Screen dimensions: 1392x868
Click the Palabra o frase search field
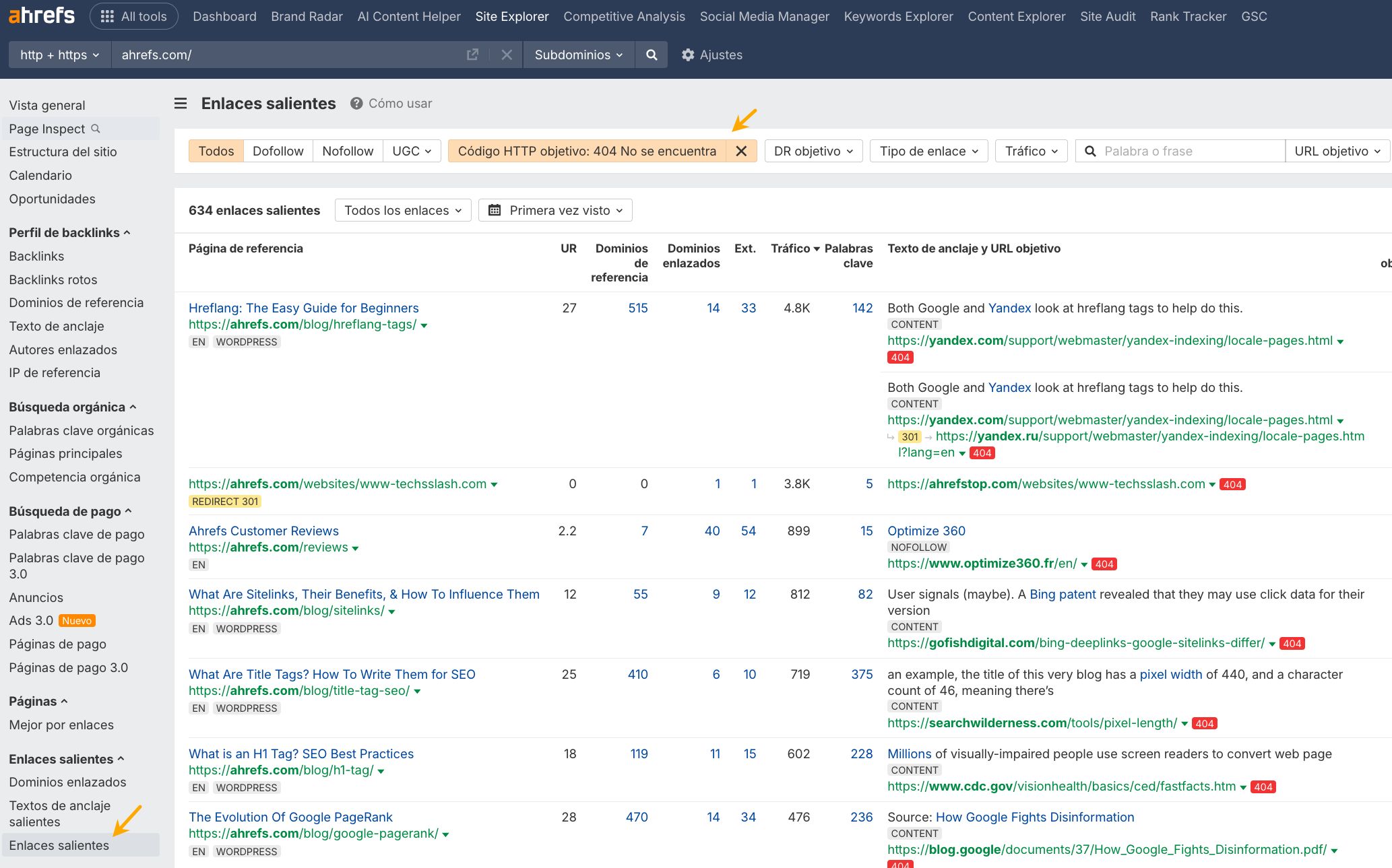click(x=1189, y=152)
